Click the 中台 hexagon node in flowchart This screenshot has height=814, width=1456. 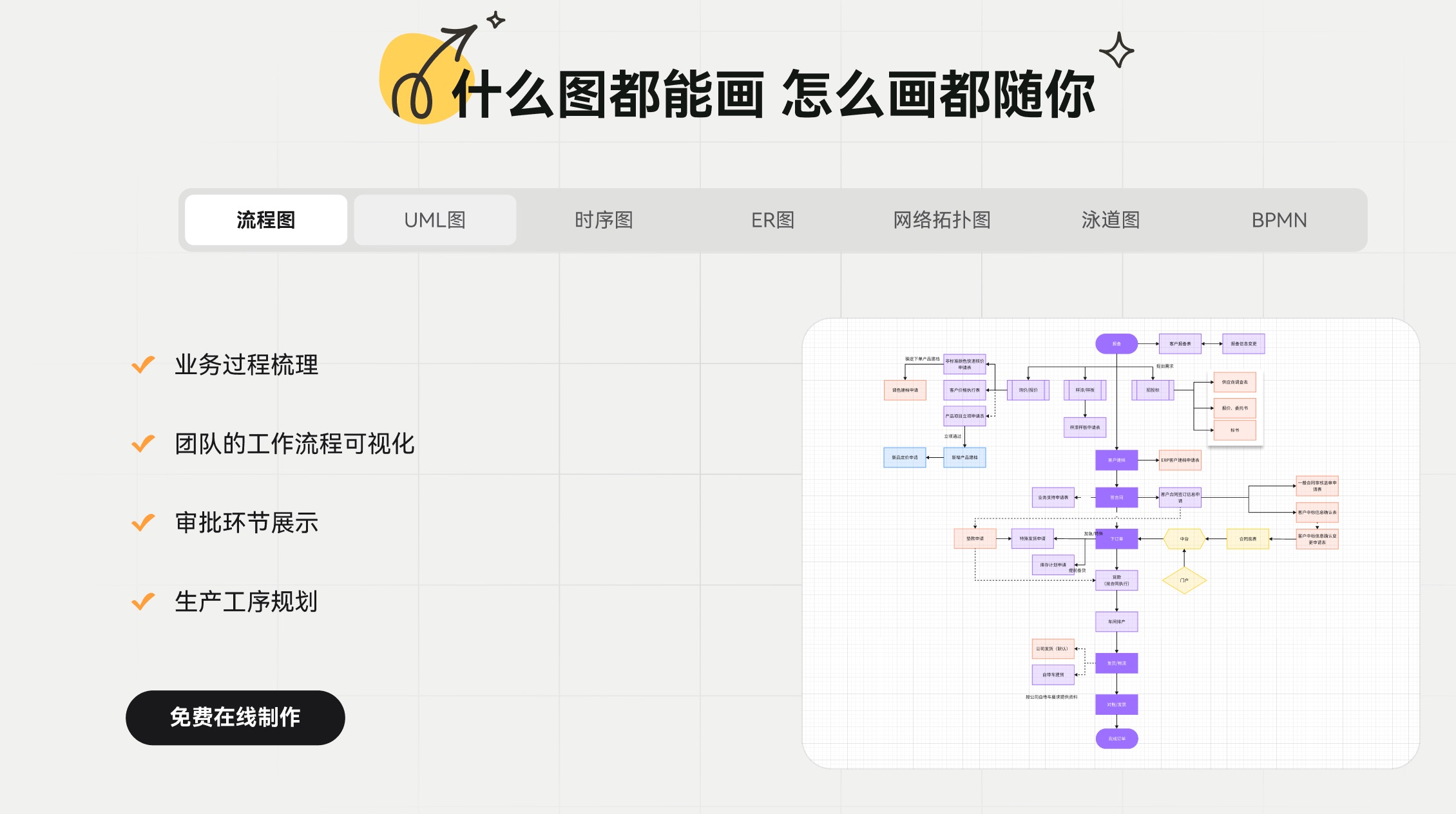(1184, 538)
